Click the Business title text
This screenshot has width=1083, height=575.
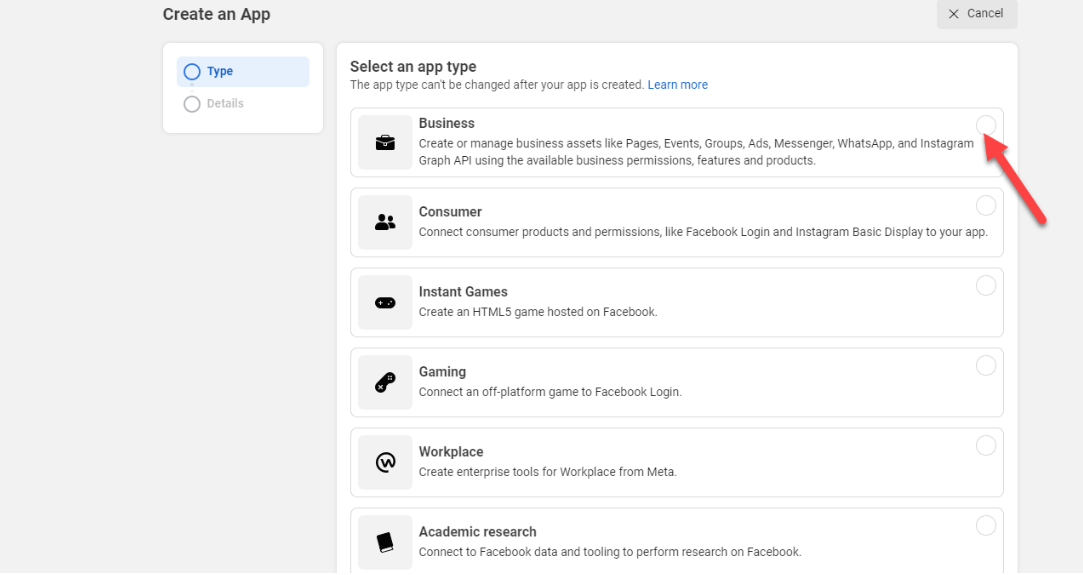click(447, 124)
